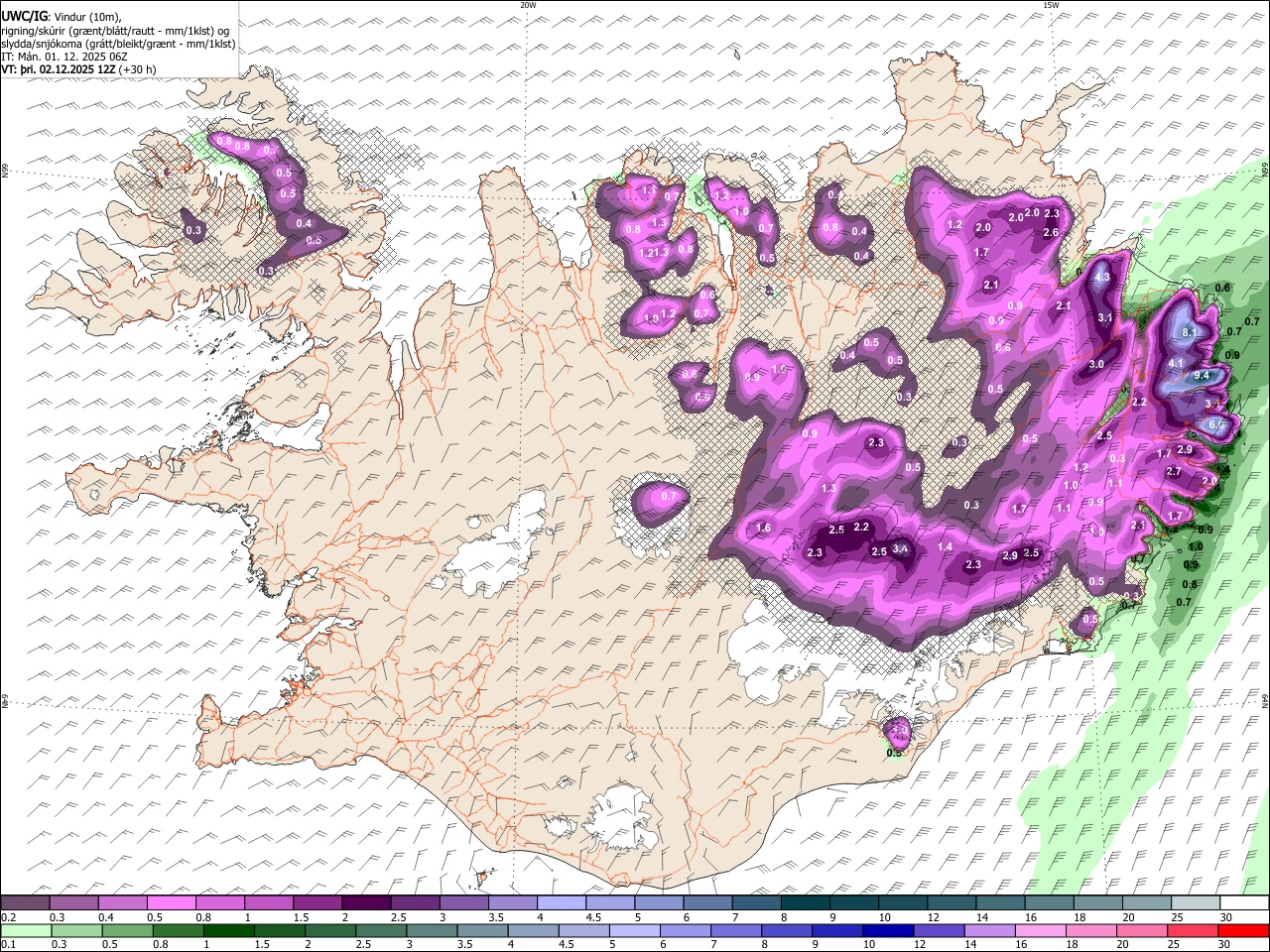This screenshot has height=952, width=1270.
Task: Select darkest green rain-row swatch between 1 and 1.5
Action: [x=228, y=930]
